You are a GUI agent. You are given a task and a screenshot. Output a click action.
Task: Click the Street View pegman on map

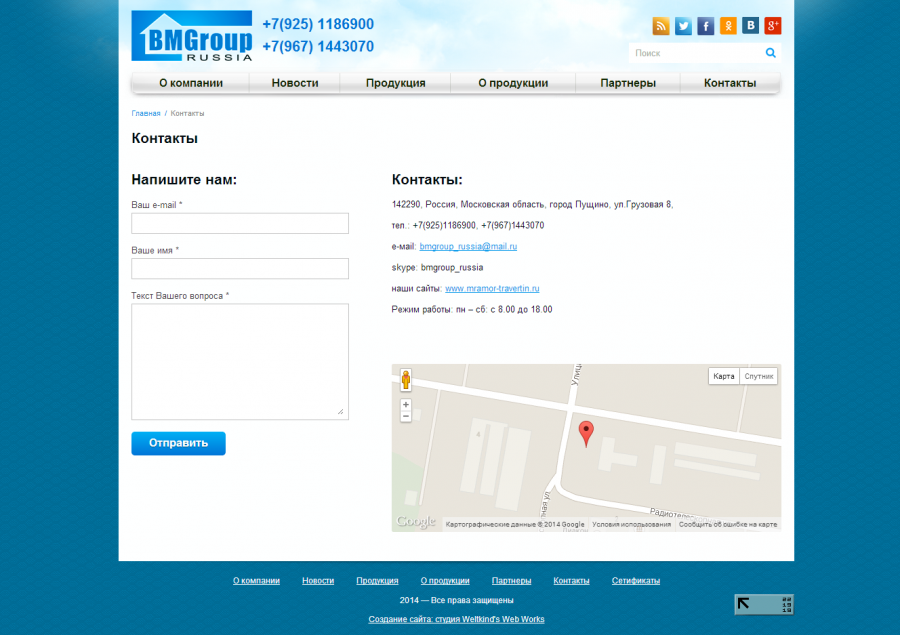click(406, 380)
